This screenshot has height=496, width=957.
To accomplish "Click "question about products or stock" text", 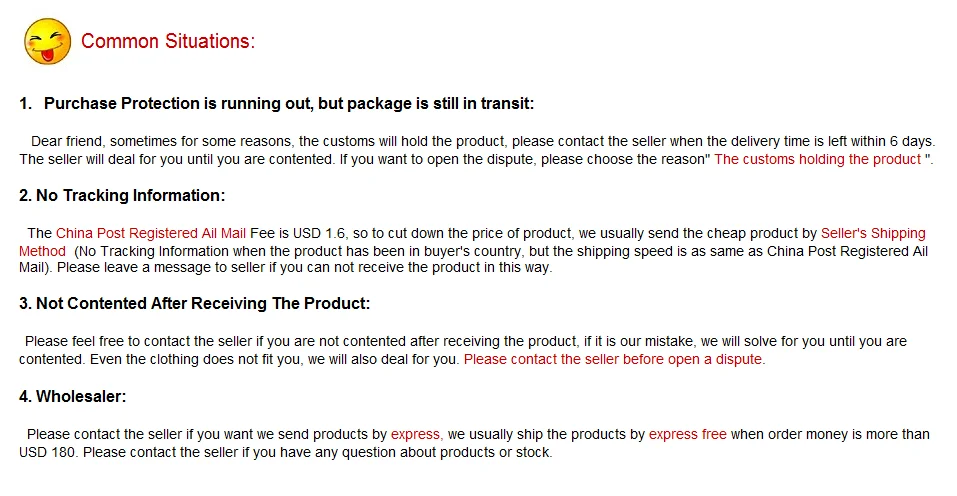I will (x=446, y=452).
